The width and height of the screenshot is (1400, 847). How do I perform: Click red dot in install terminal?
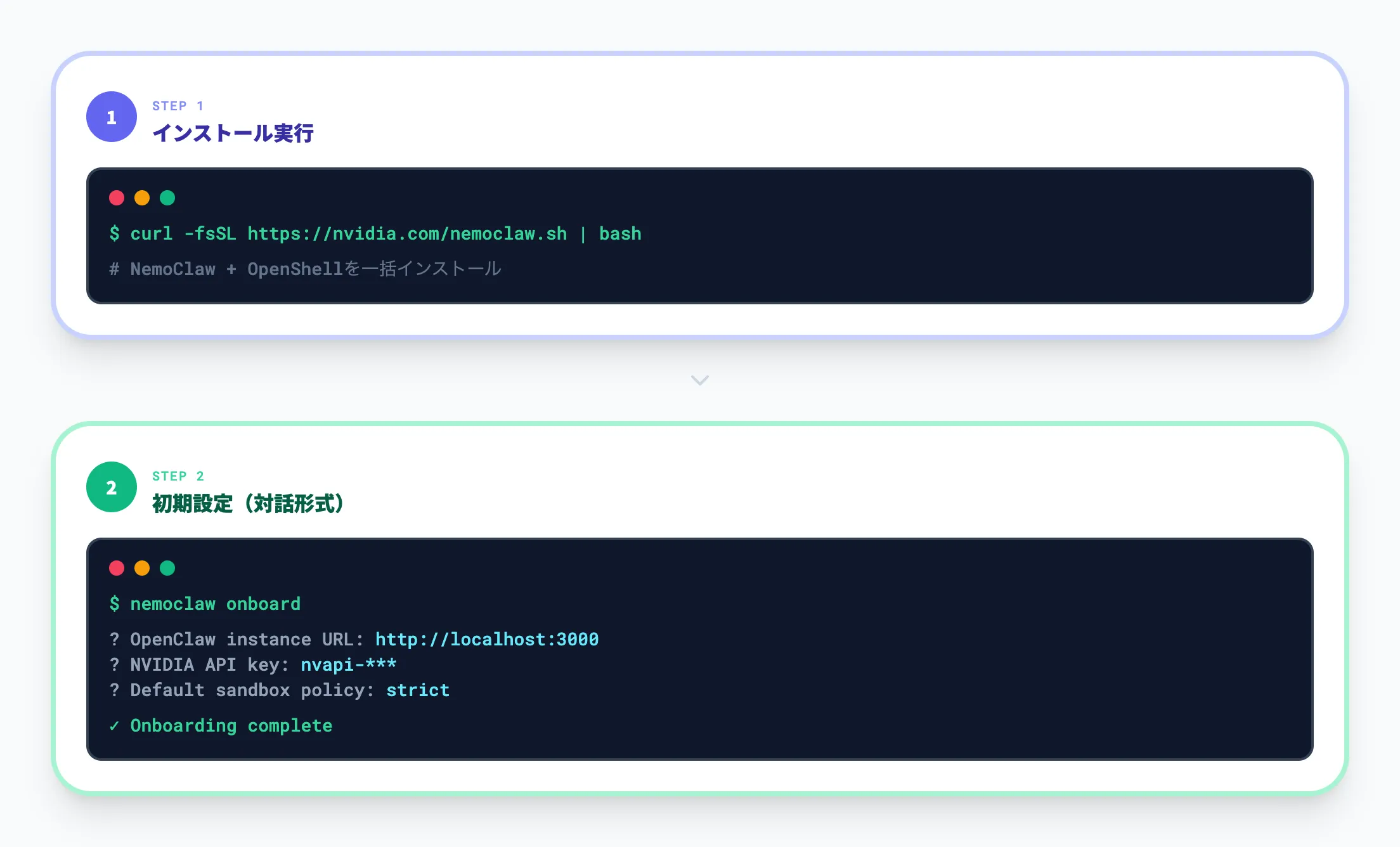[117, 198]
